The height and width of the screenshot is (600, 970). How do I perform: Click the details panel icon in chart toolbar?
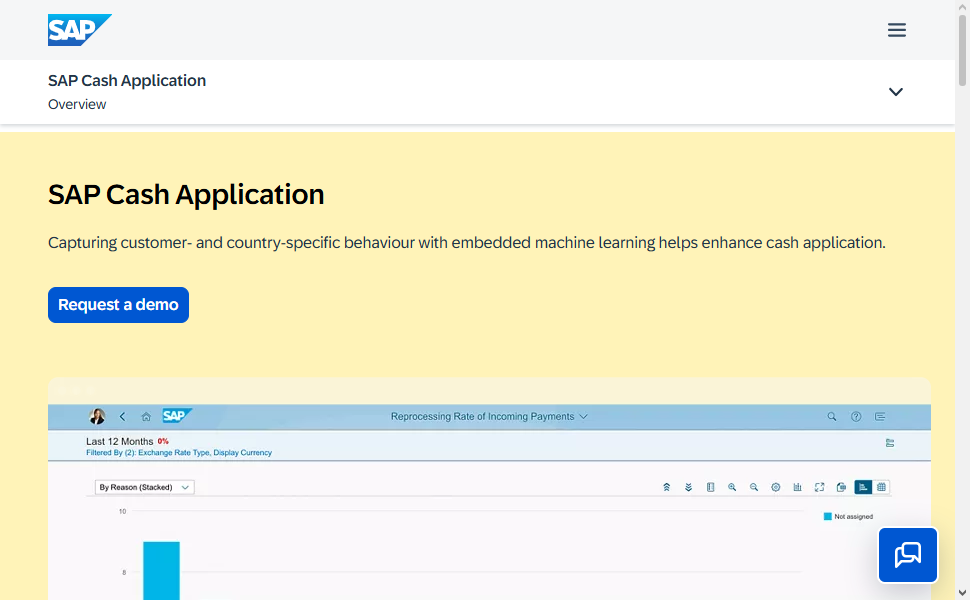click(710, 487)
